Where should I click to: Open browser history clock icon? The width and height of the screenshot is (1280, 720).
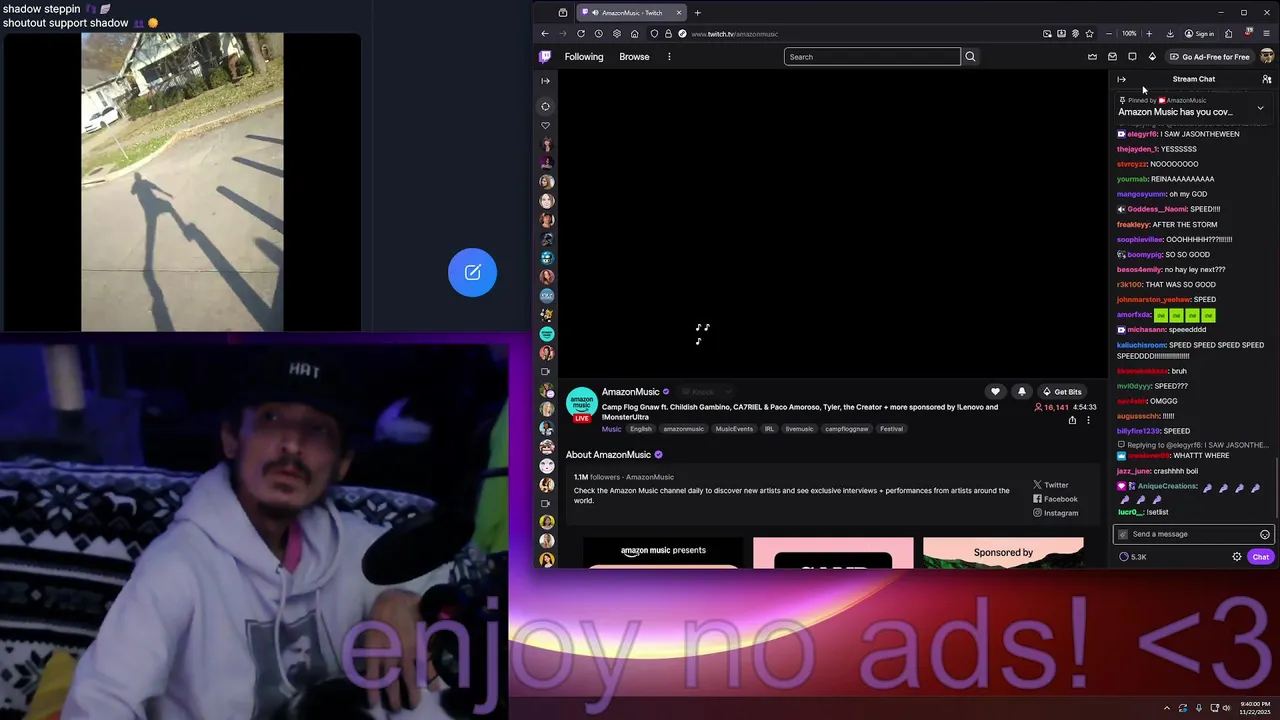599,34
